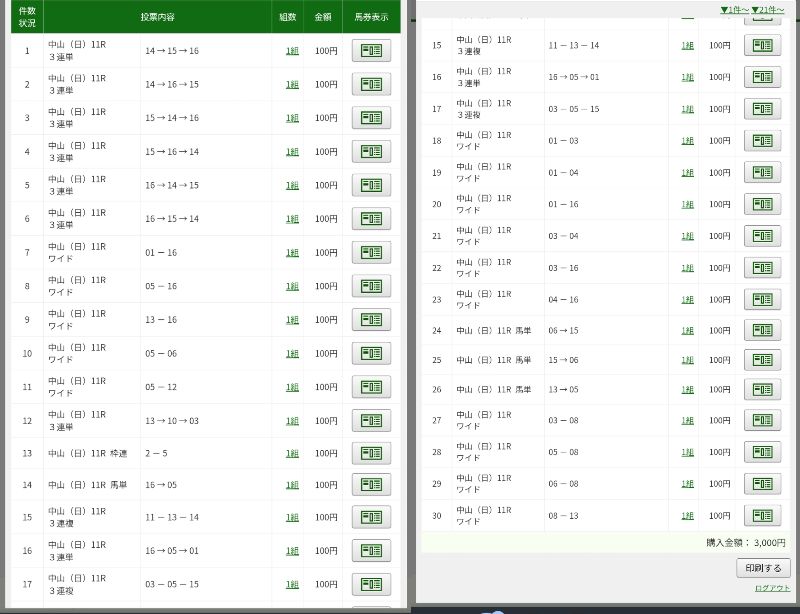The width and height of the screenshot is (800, 614).
Task: View ticket for row 21 ワイド 03−04
Action: (762, 236)
